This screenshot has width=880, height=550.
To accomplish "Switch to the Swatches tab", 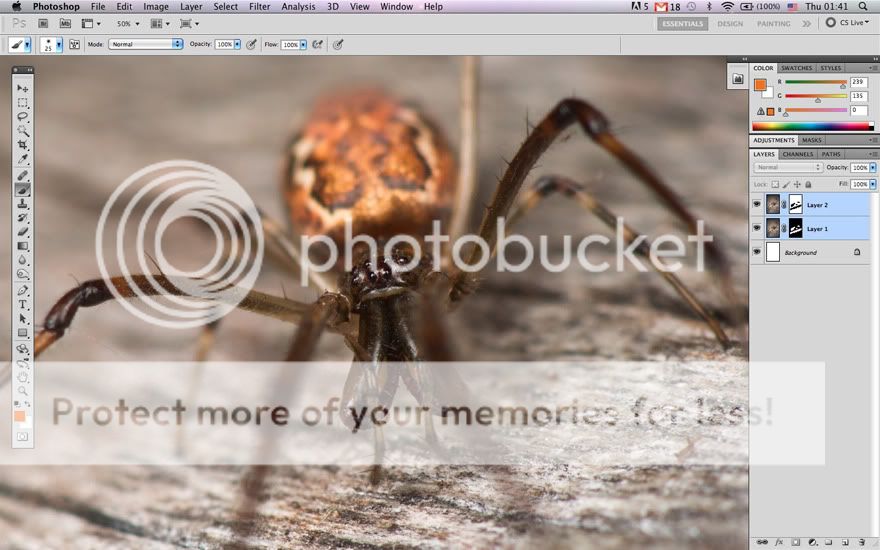I will (x=796, y=68).
